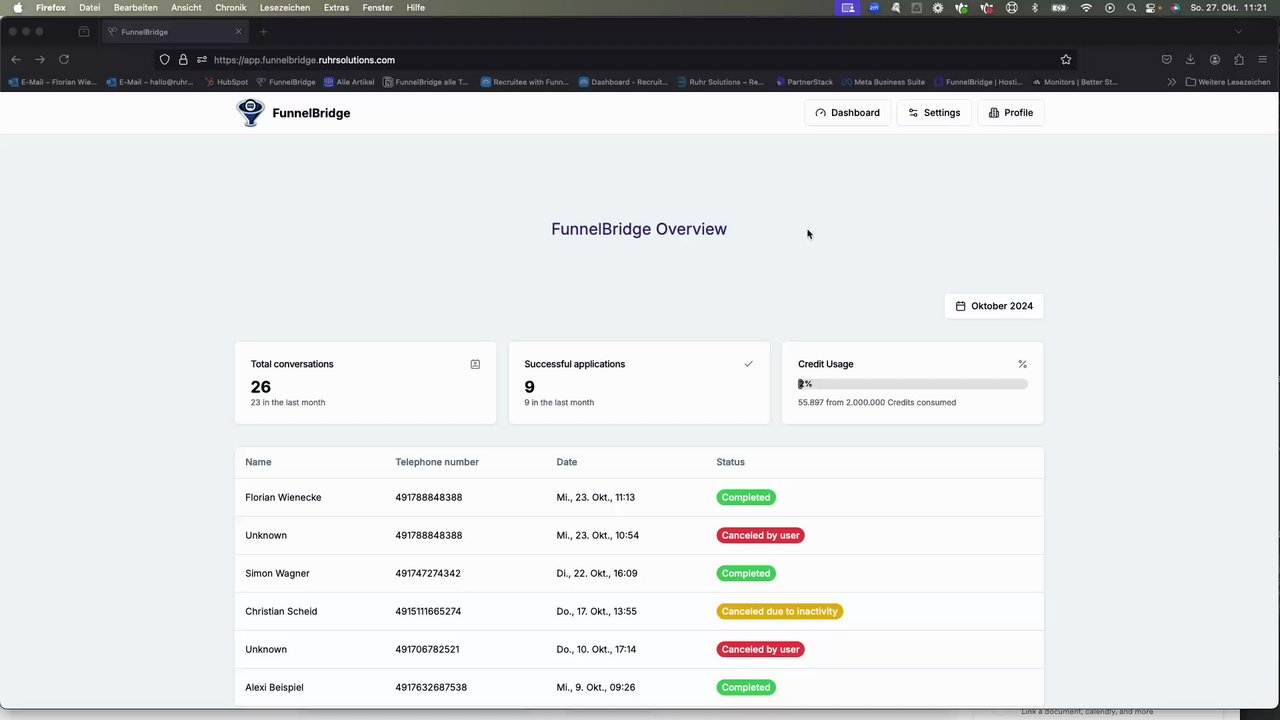Open the Wi-Fi status menu

tap(1086, 8)
